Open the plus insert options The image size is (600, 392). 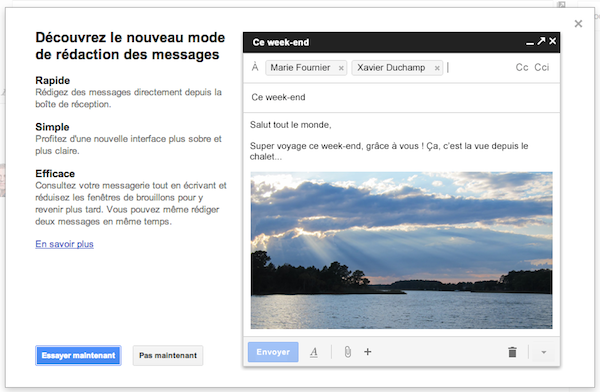(367, 352)
